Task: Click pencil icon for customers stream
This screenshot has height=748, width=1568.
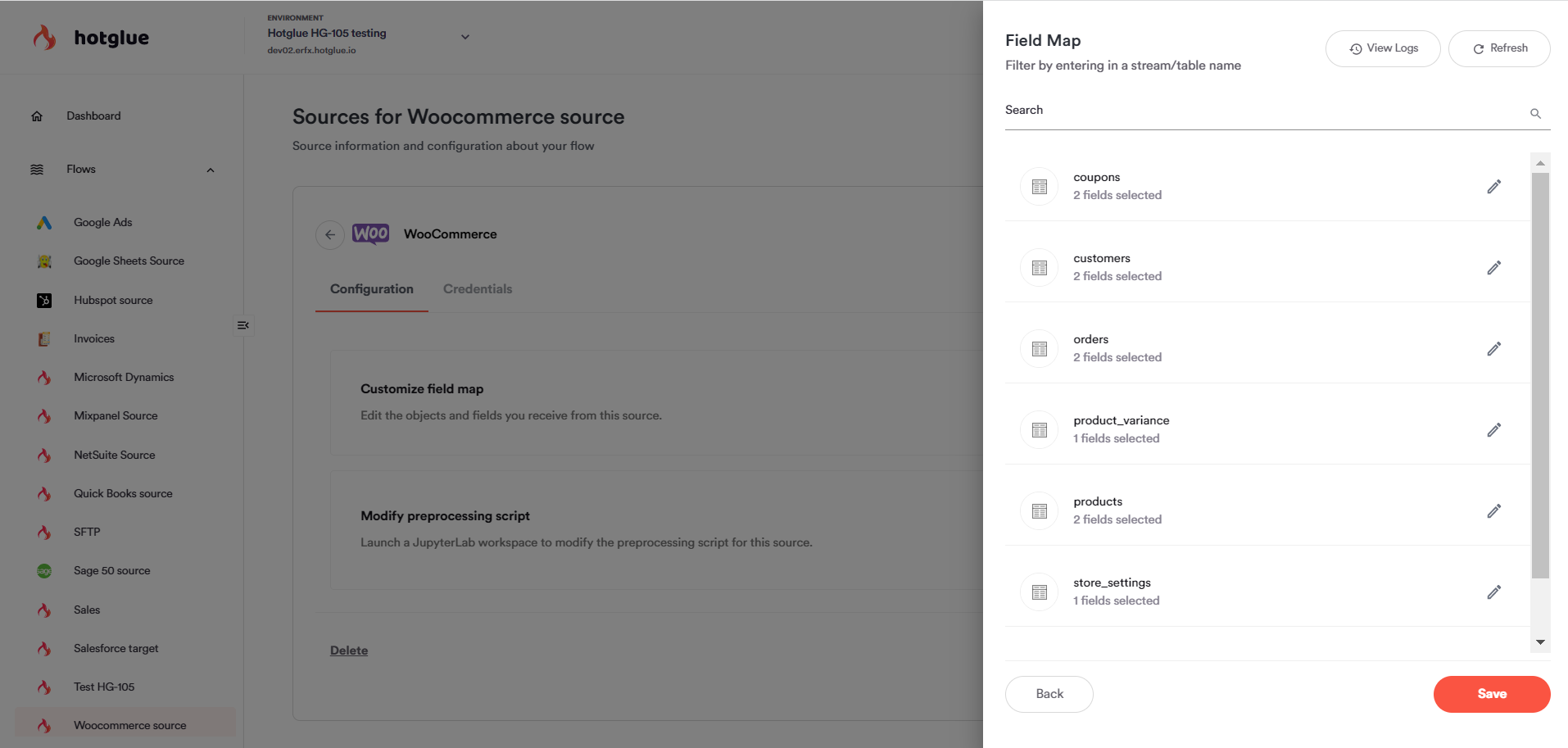Action: click(1493, 268)
